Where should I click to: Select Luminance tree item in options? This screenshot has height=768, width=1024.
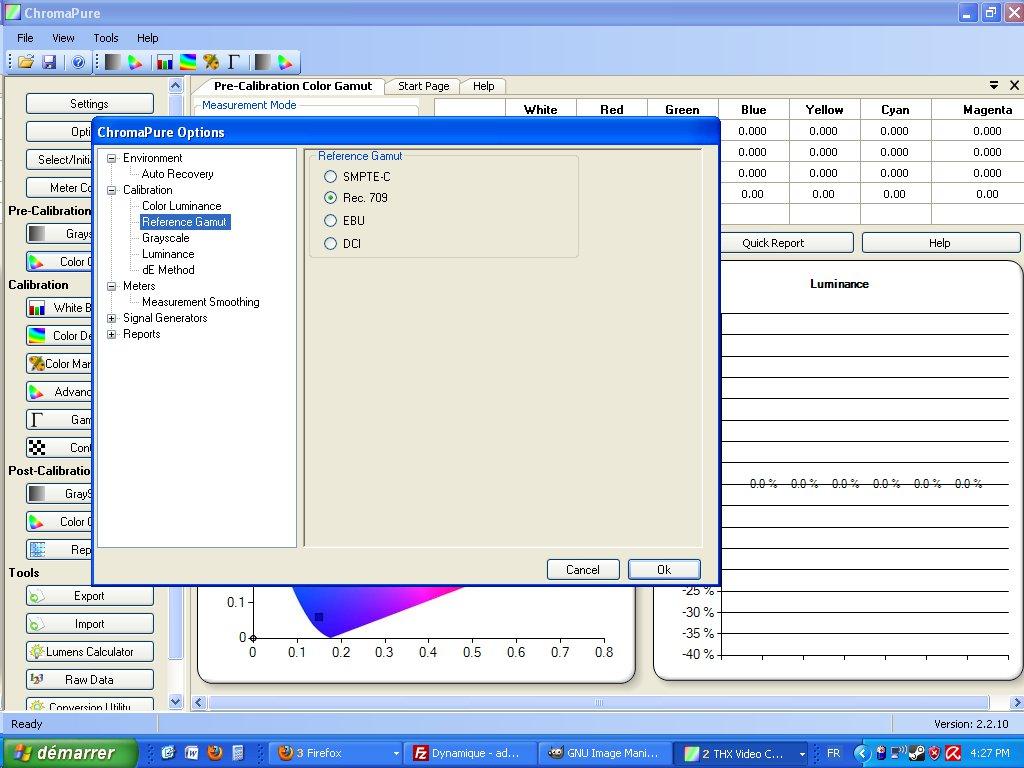tap(168, 254)
